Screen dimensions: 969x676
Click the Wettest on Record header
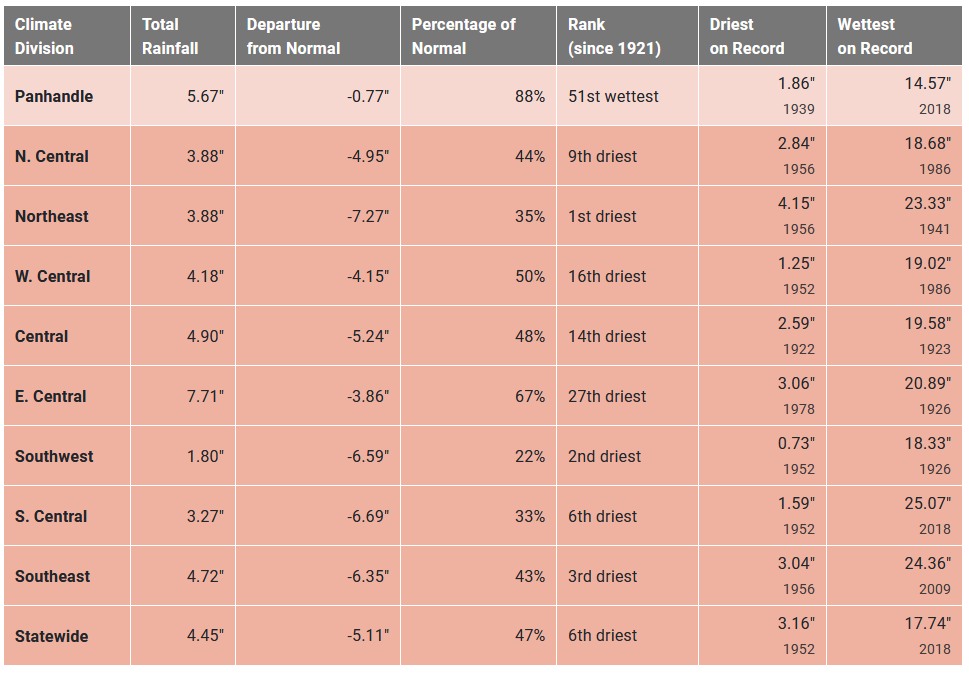pos(875,36)
